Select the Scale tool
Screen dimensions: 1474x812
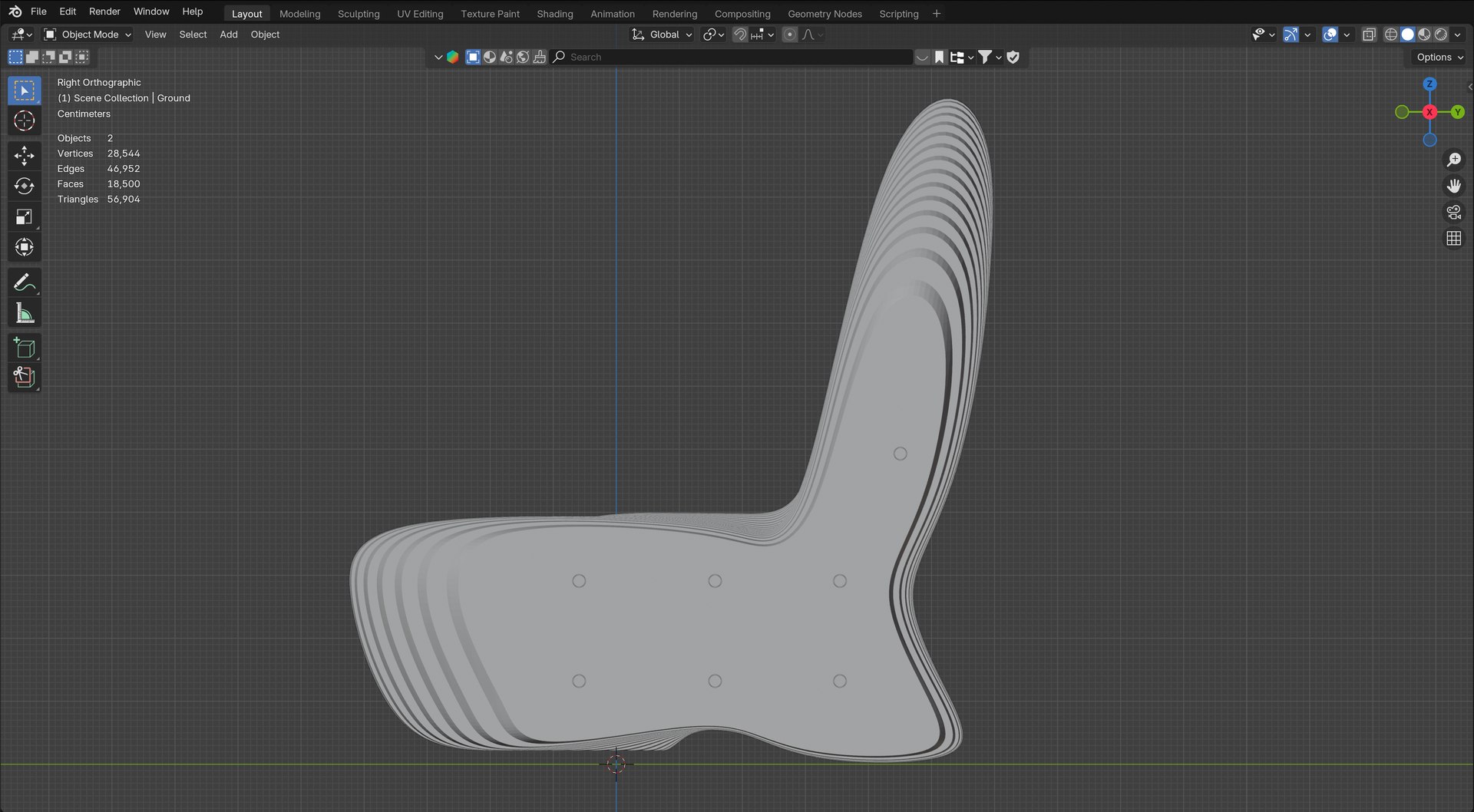pyautogui.click(x=25, y=216)
